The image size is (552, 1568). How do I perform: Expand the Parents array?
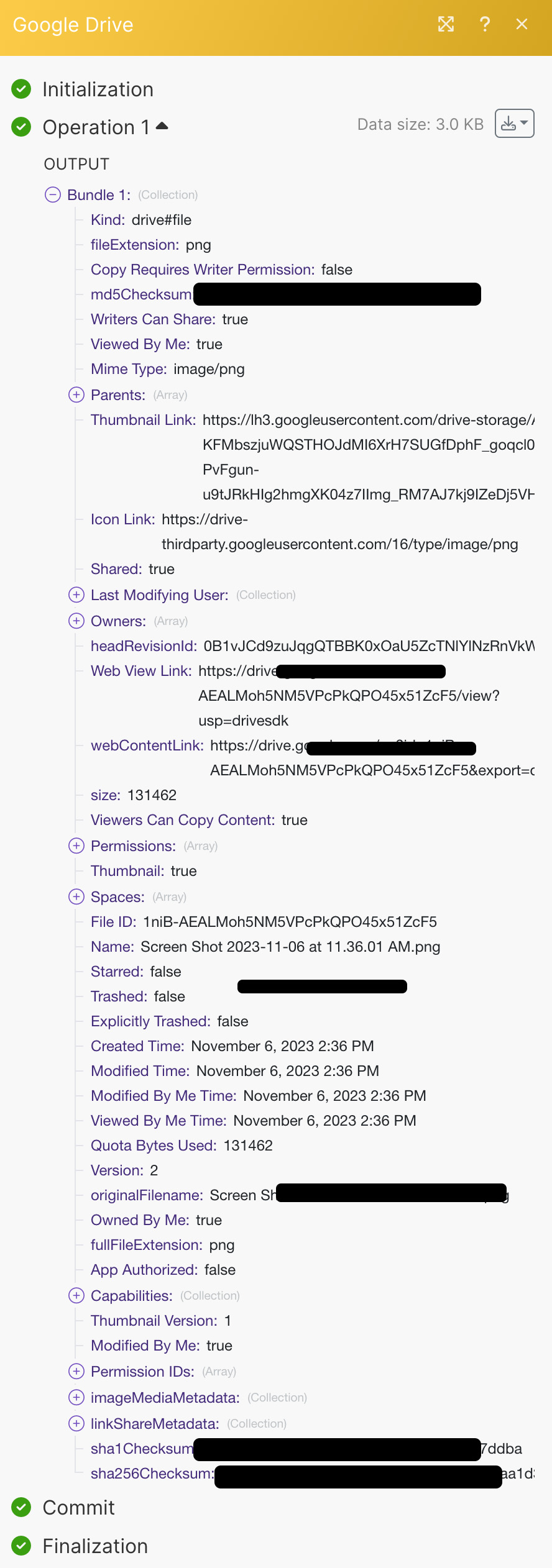pos(76,395)
